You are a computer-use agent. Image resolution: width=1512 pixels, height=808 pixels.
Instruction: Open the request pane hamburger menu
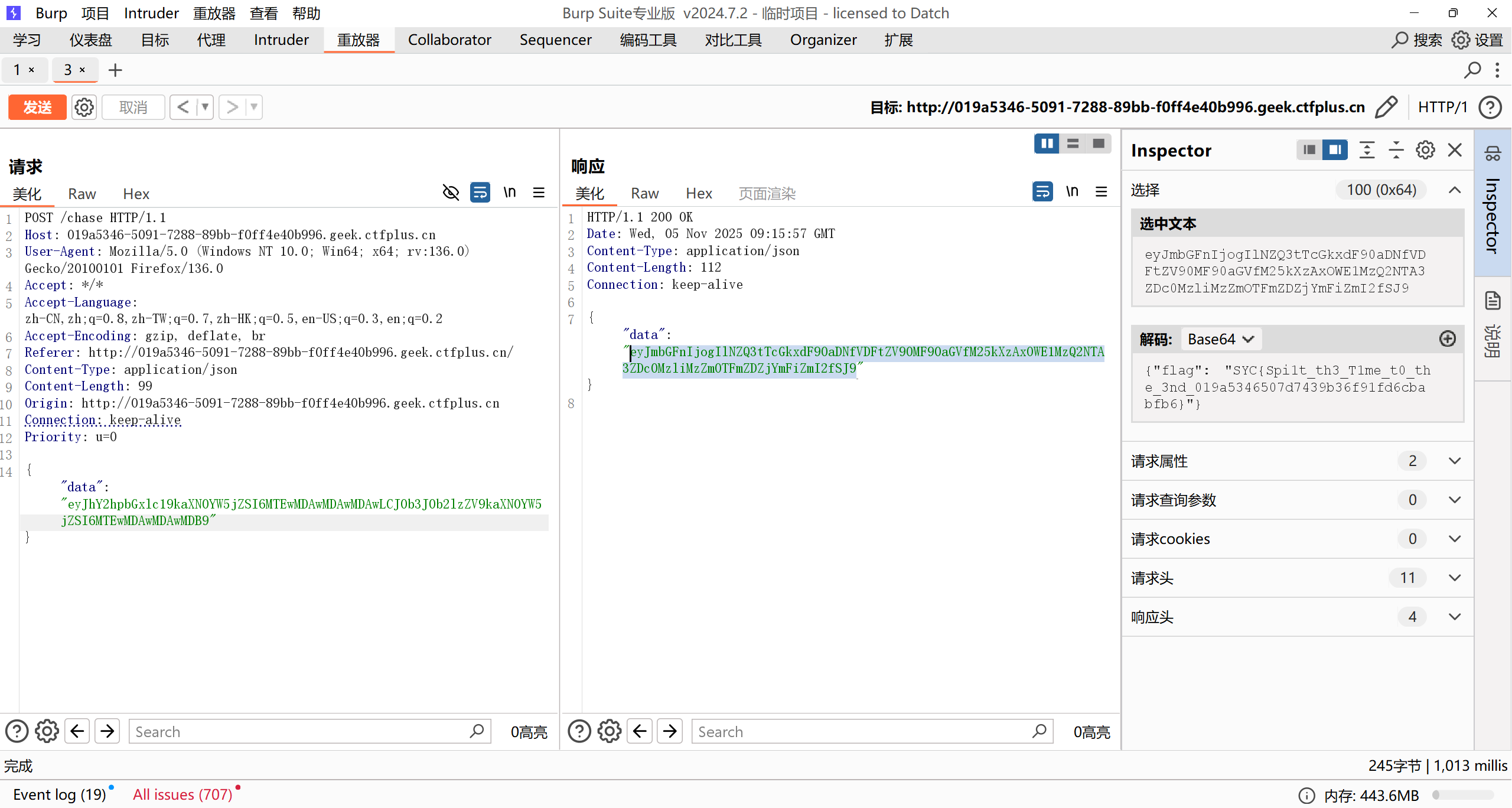click(x=539, y=193)
